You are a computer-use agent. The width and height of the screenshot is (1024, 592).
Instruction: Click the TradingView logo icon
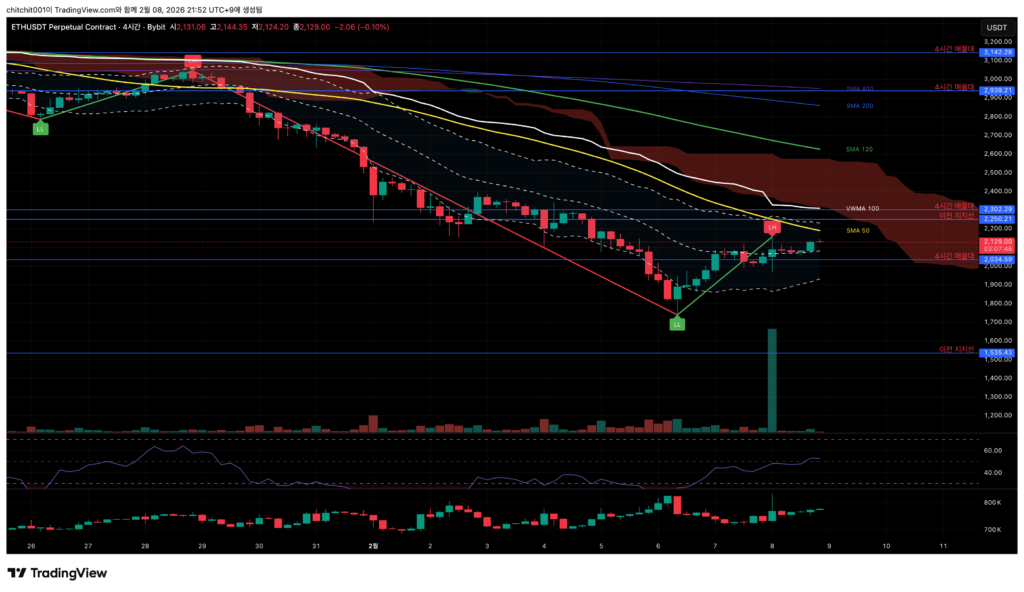tap(15, 573)
